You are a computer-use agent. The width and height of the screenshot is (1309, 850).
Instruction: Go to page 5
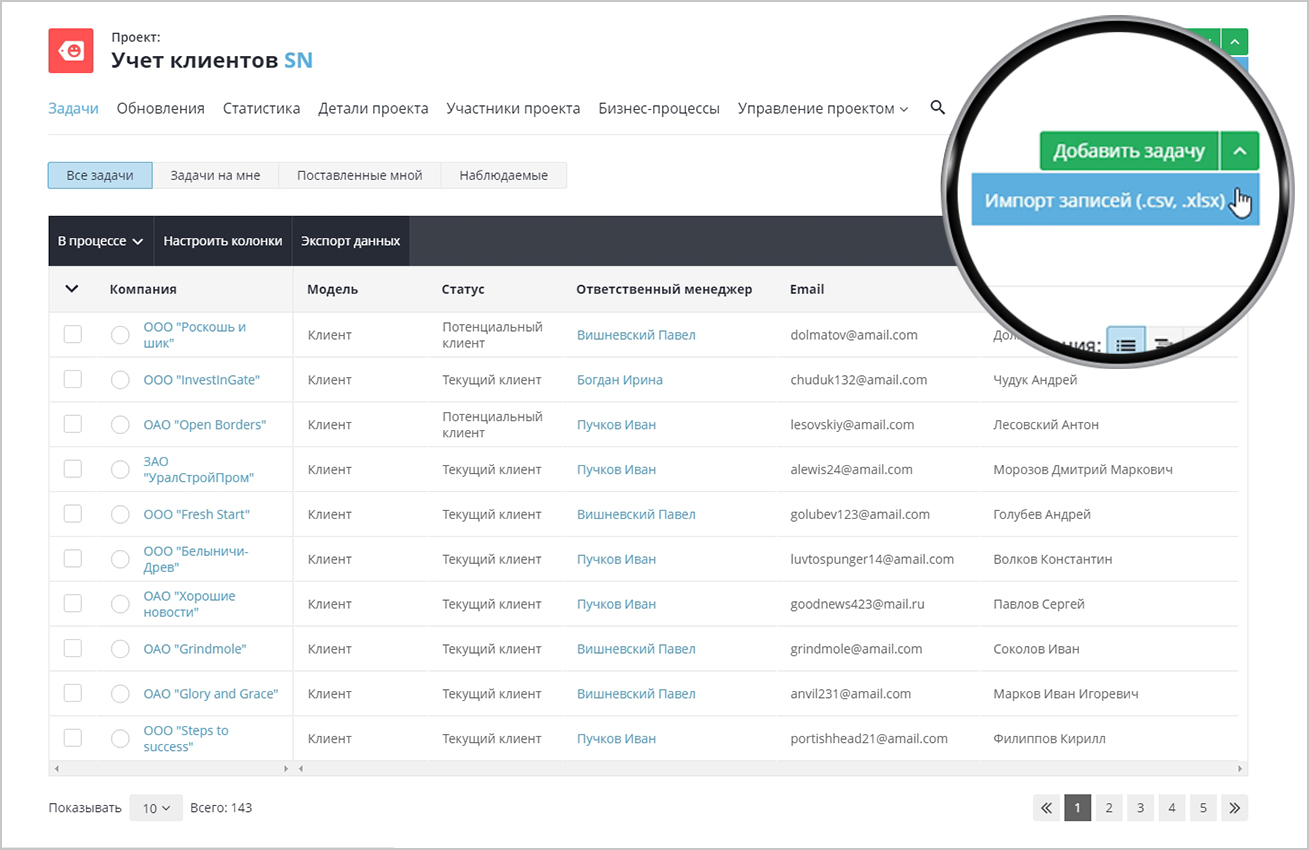coord(1203,808)
